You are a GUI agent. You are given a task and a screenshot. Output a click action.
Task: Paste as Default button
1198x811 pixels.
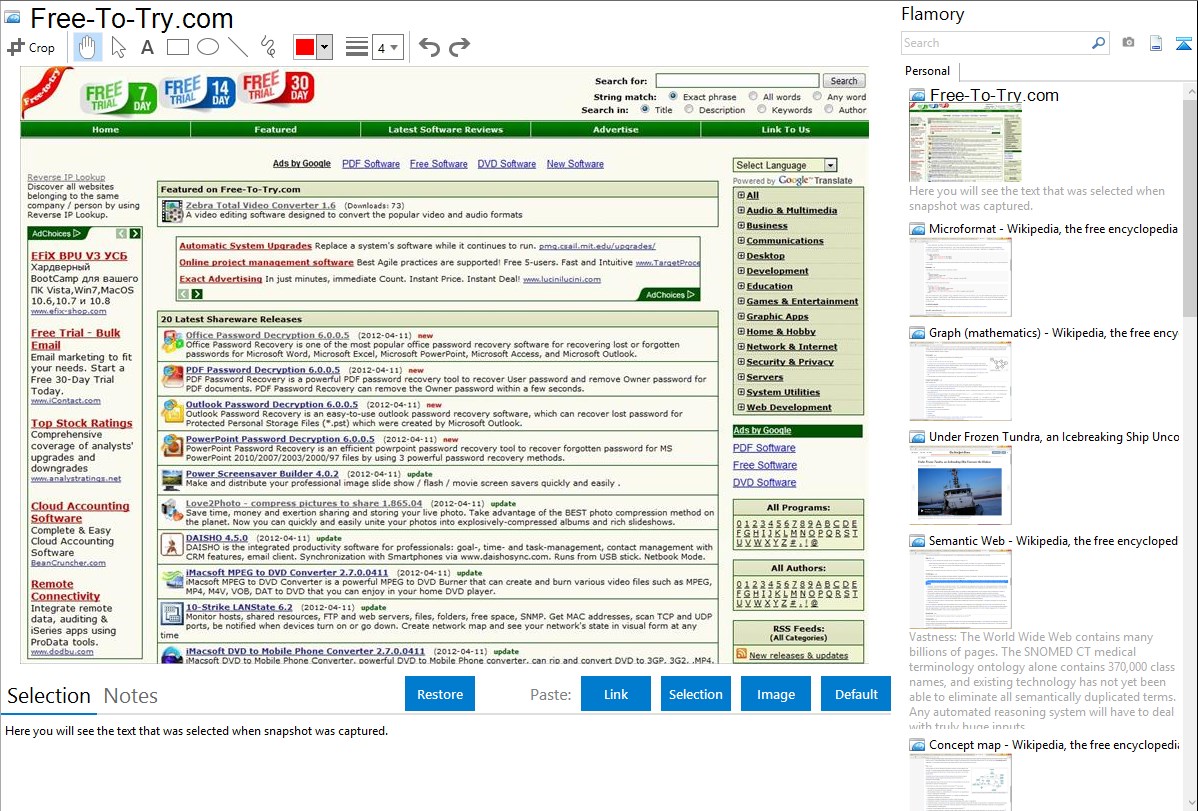(856, 694)
